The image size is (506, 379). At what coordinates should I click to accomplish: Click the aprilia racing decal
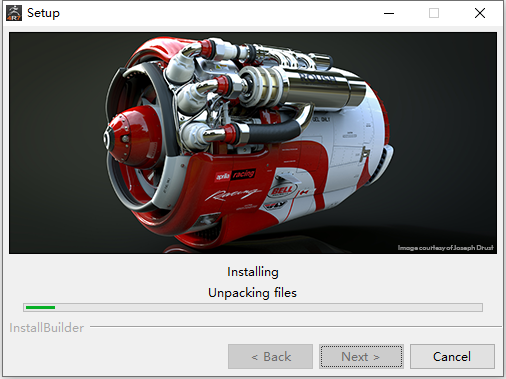point(235,175)
